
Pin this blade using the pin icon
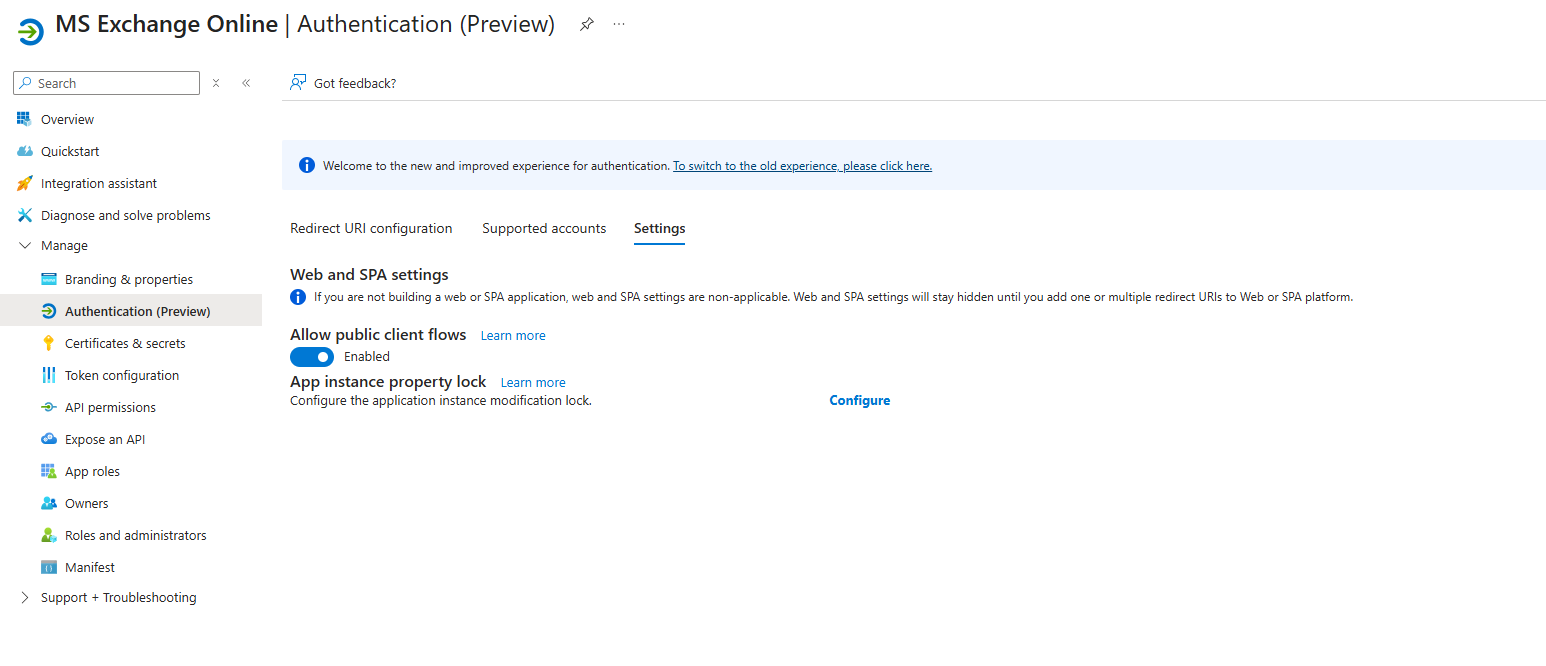point(587,25)
